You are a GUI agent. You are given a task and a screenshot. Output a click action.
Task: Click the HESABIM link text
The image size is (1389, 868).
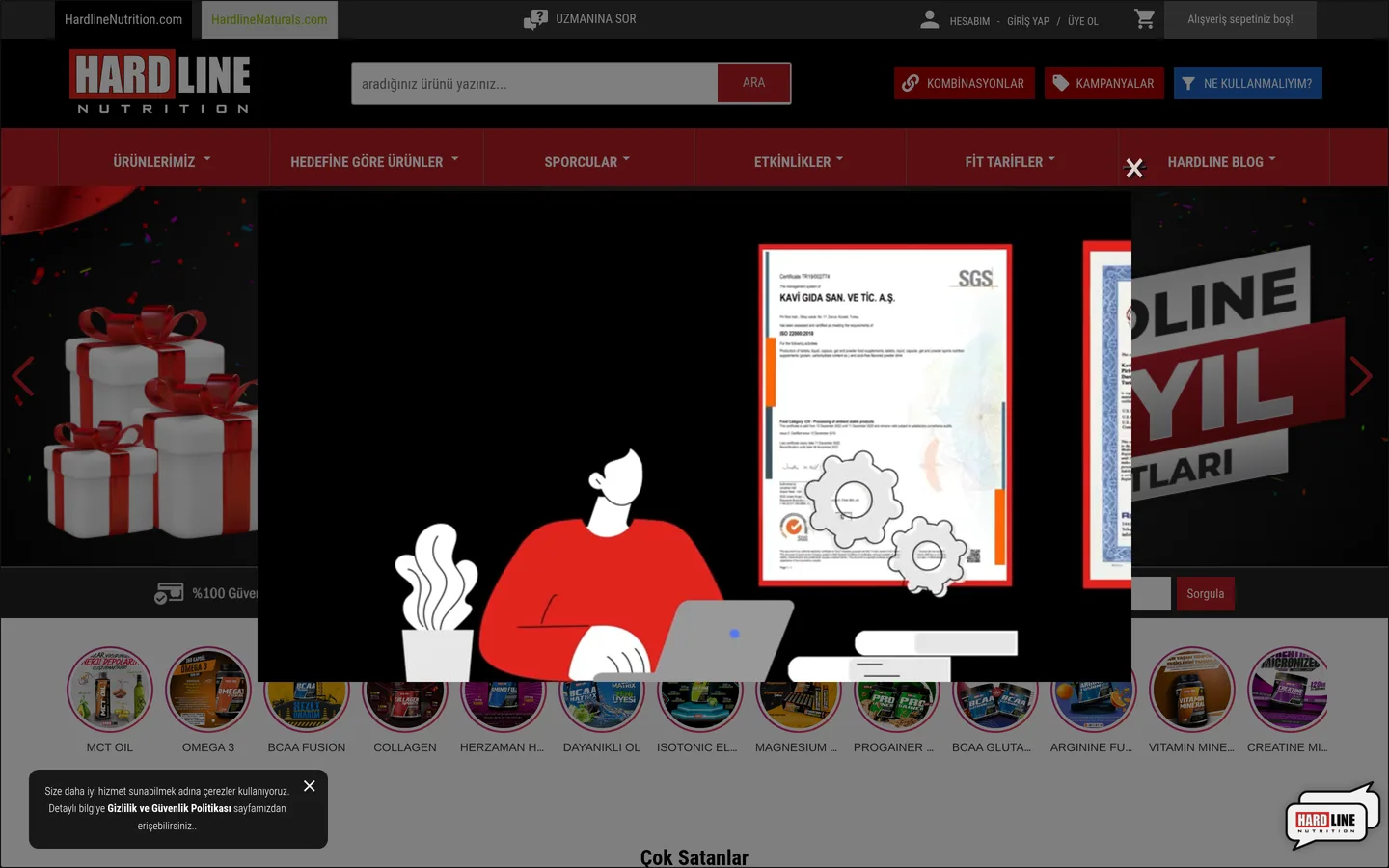point(969,21)
